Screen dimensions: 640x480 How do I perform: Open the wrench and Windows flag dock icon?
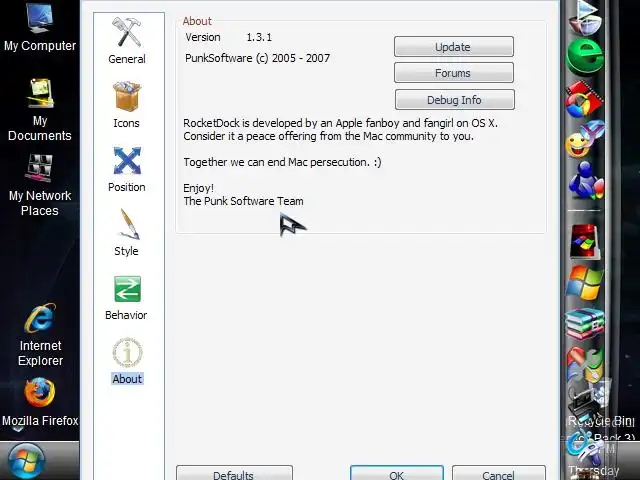pos(584,364)
